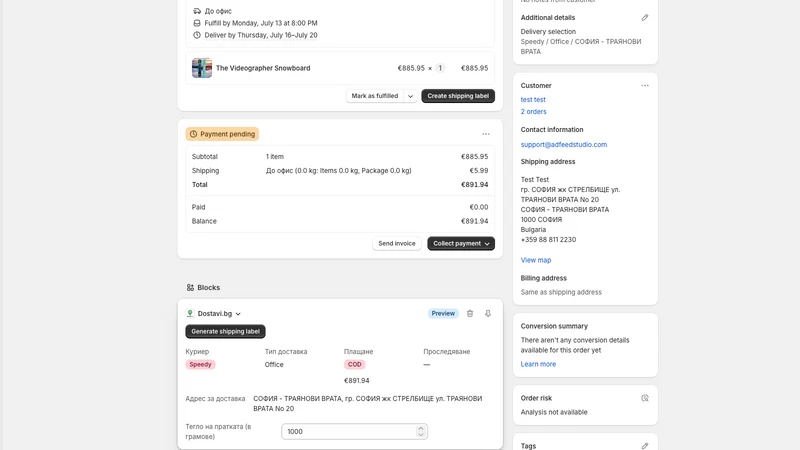Screen dimensions: 800x450
Task: Open Payment pending card more options
Action: [x=486, y=134]
